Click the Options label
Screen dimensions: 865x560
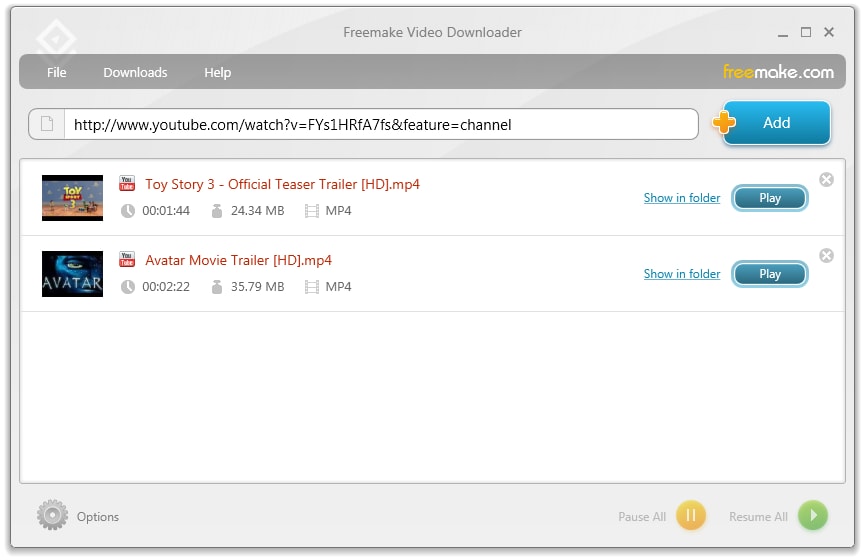pos(98,517)
